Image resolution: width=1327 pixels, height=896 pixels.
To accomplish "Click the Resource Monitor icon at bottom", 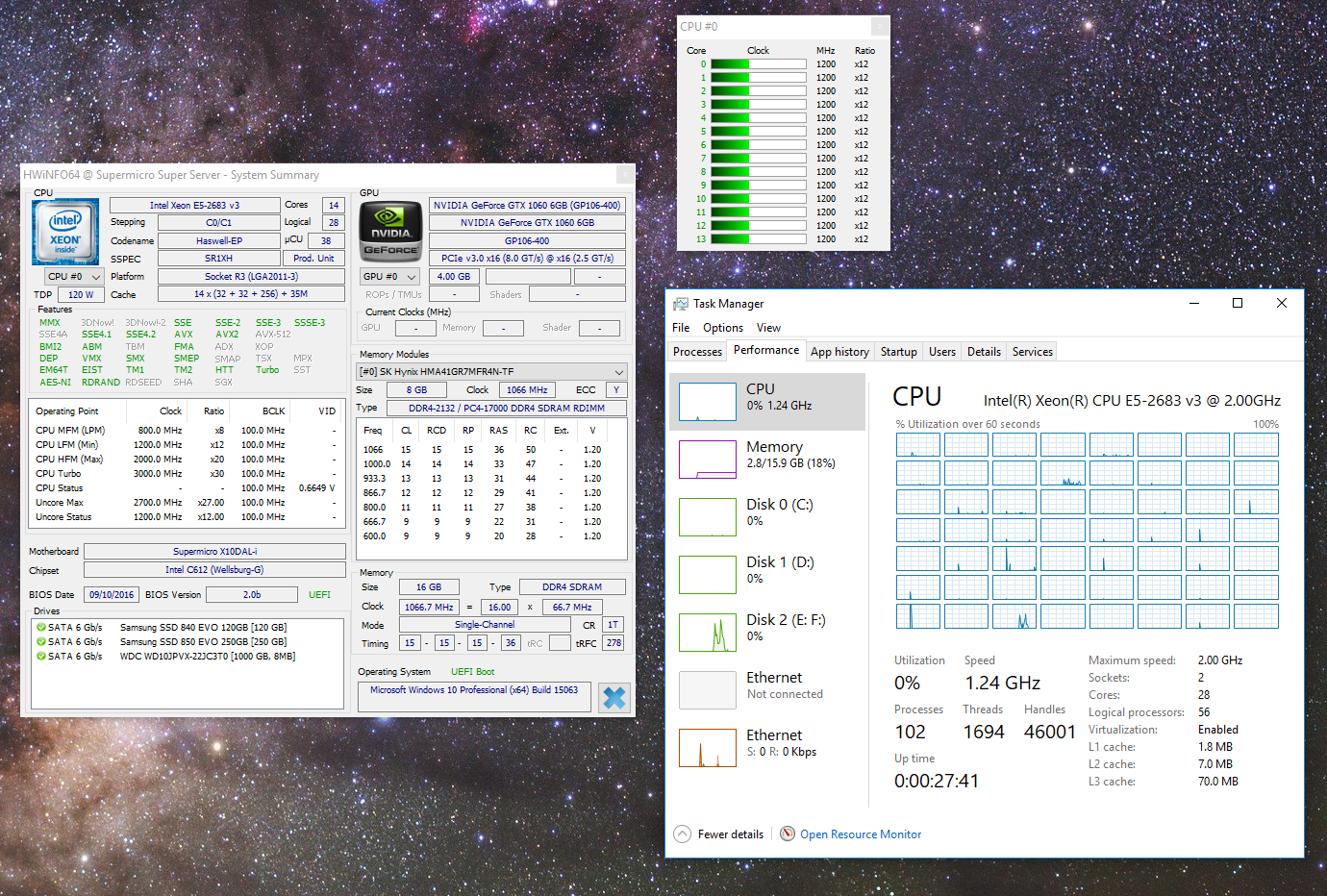I will click(x=788, y=834).
